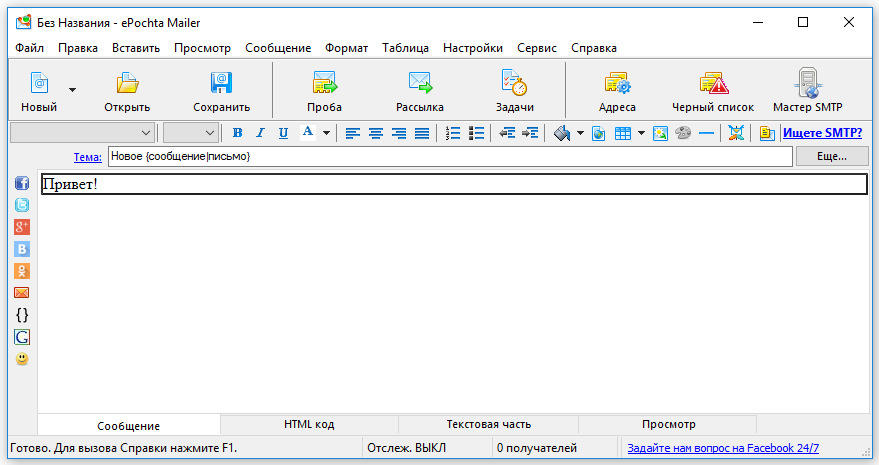Click the Google+ sidebar icon

[x=22, y=227]
